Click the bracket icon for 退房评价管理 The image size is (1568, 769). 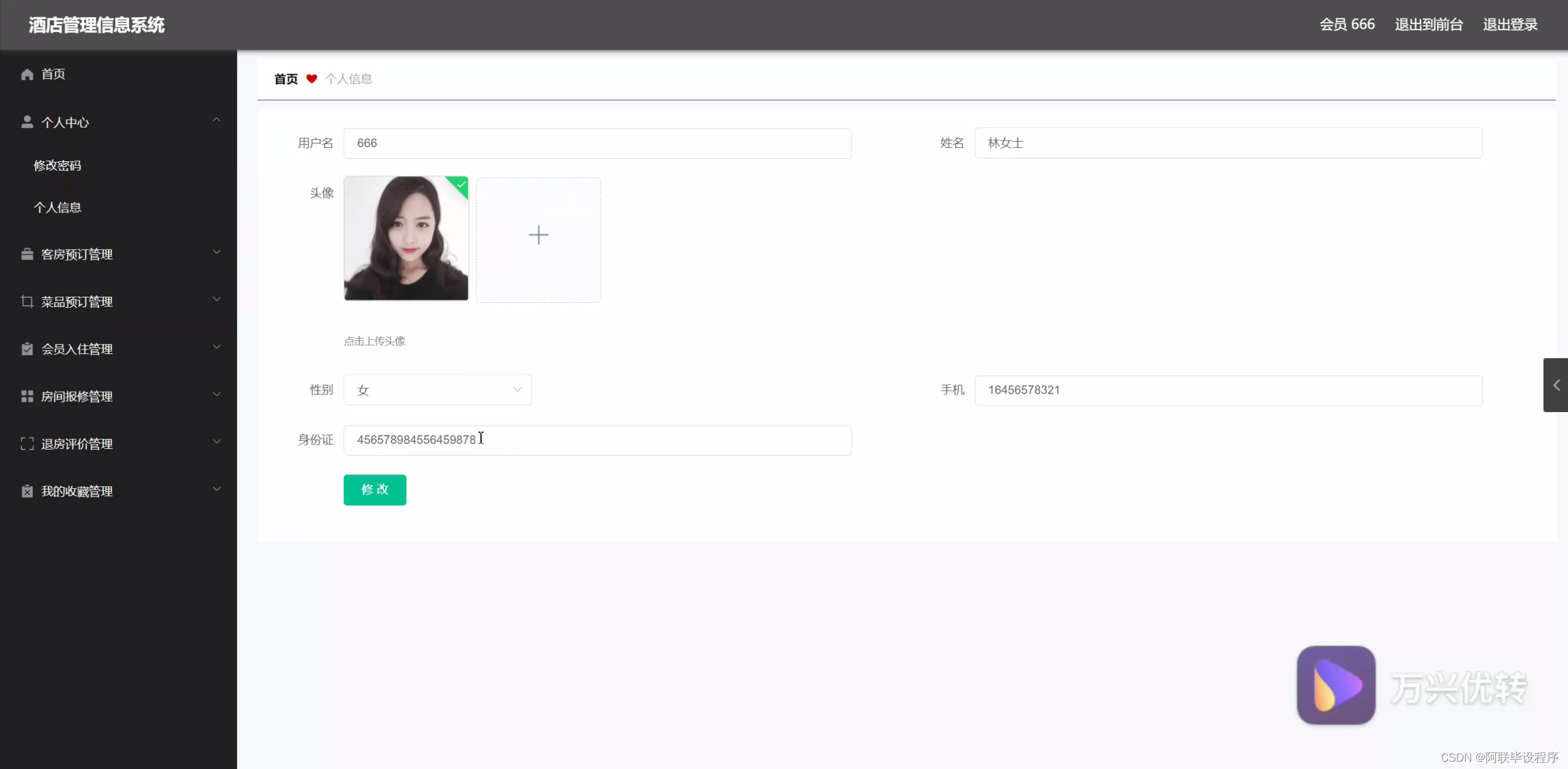[27, 443]
